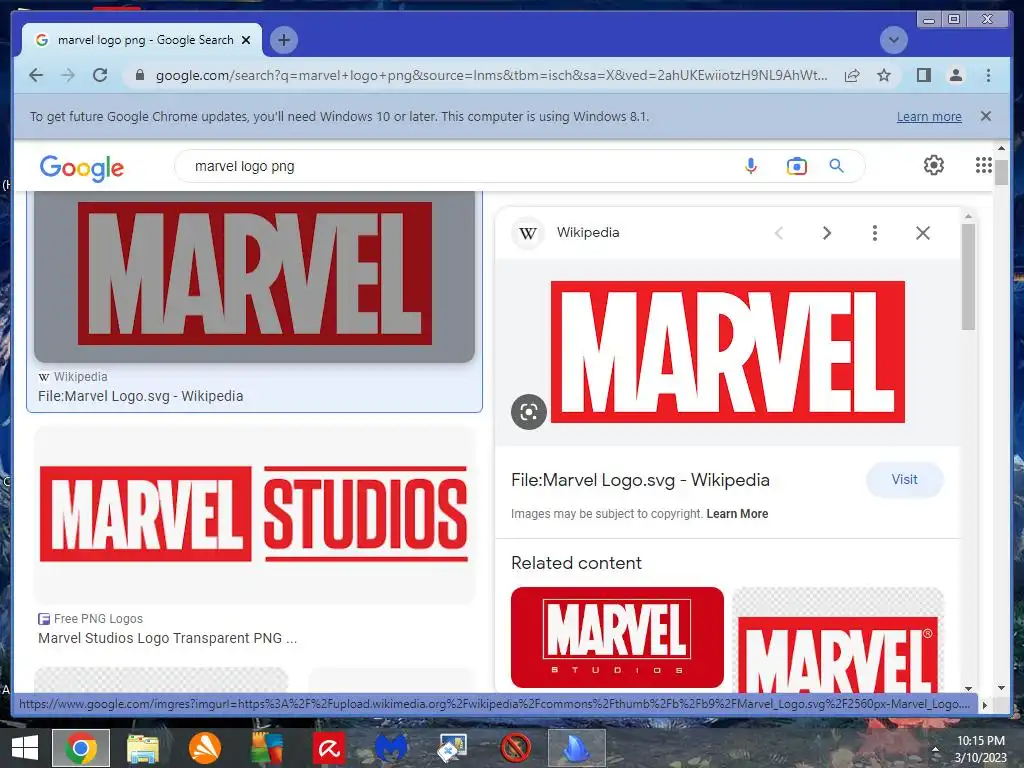The image size is (1024, 768).
Task: Open File Explorer from the taskbar
Action: (x=142, y=748)
